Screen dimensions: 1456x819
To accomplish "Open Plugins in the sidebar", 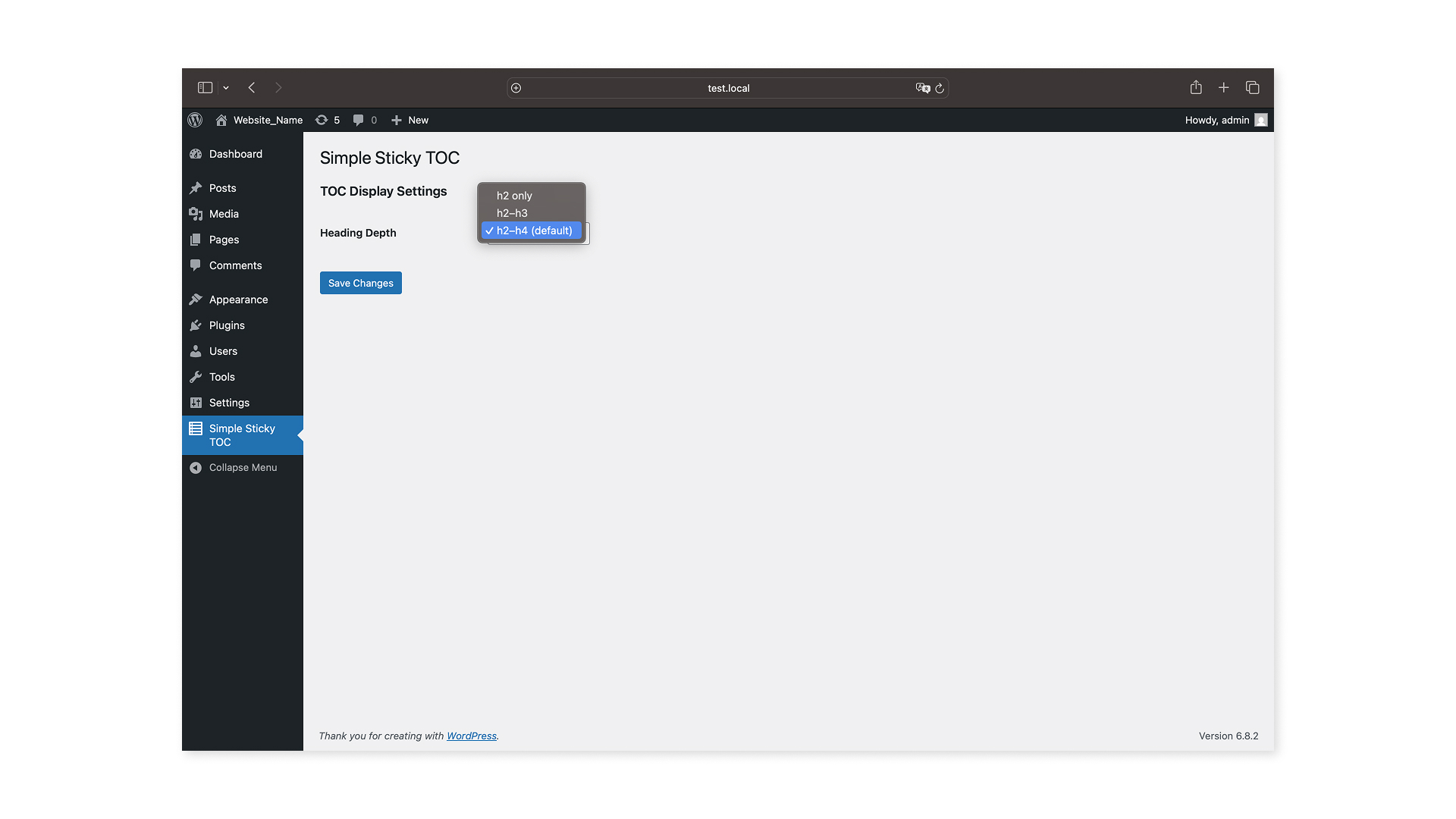I will click(x=243, y=325).
